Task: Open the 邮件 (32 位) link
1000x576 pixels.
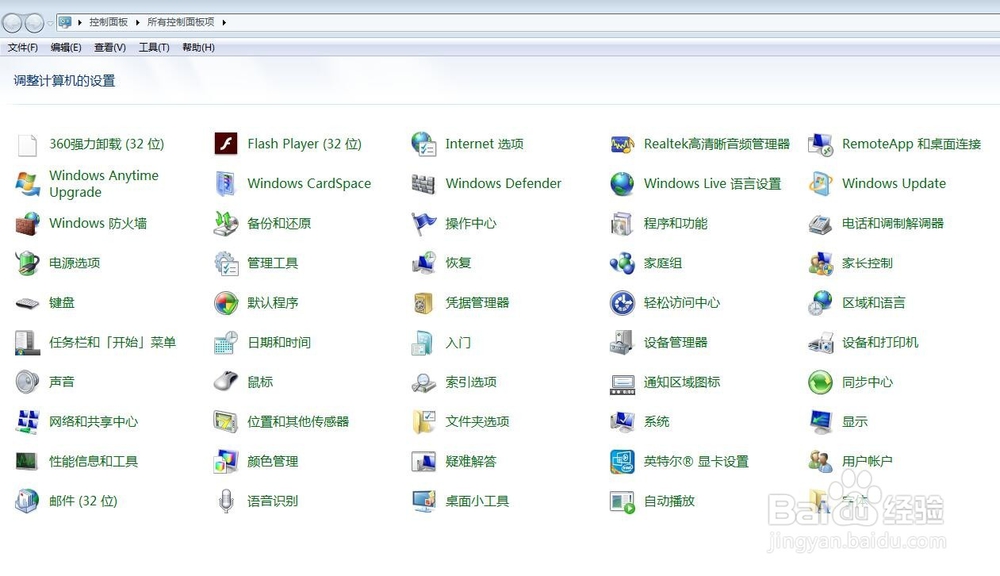Action: click(83, 501)
